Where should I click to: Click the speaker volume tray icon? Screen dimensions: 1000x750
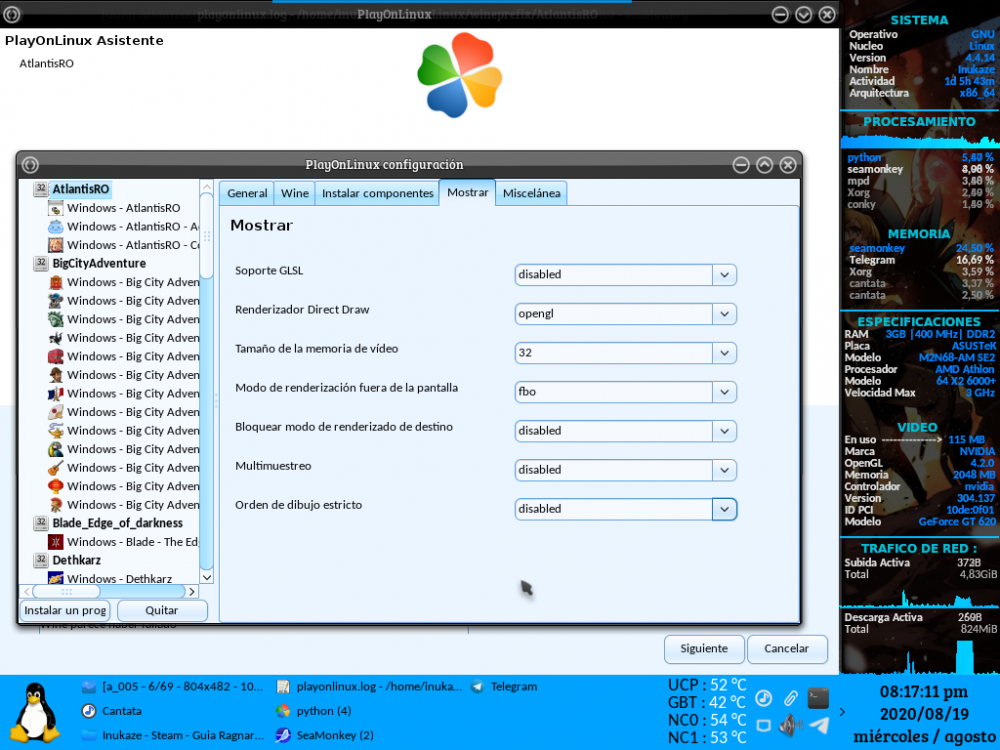(x=790, y=725)
